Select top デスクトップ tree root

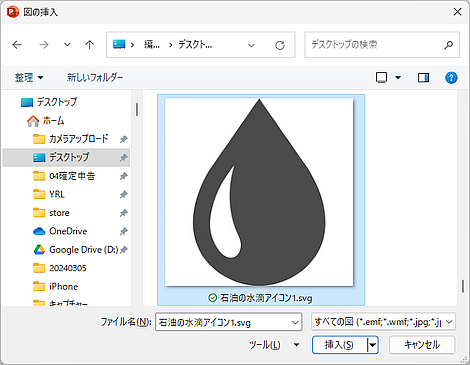[49, 102]
